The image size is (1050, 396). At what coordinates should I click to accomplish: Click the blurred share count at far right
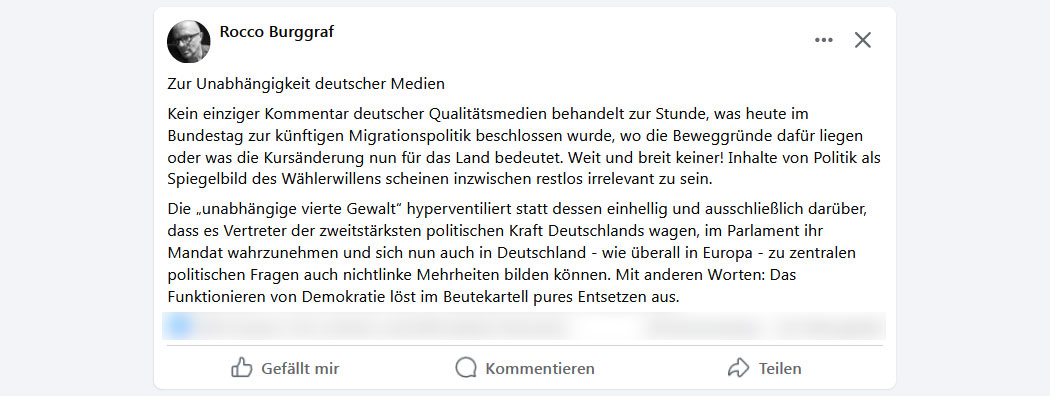point(828,327)
